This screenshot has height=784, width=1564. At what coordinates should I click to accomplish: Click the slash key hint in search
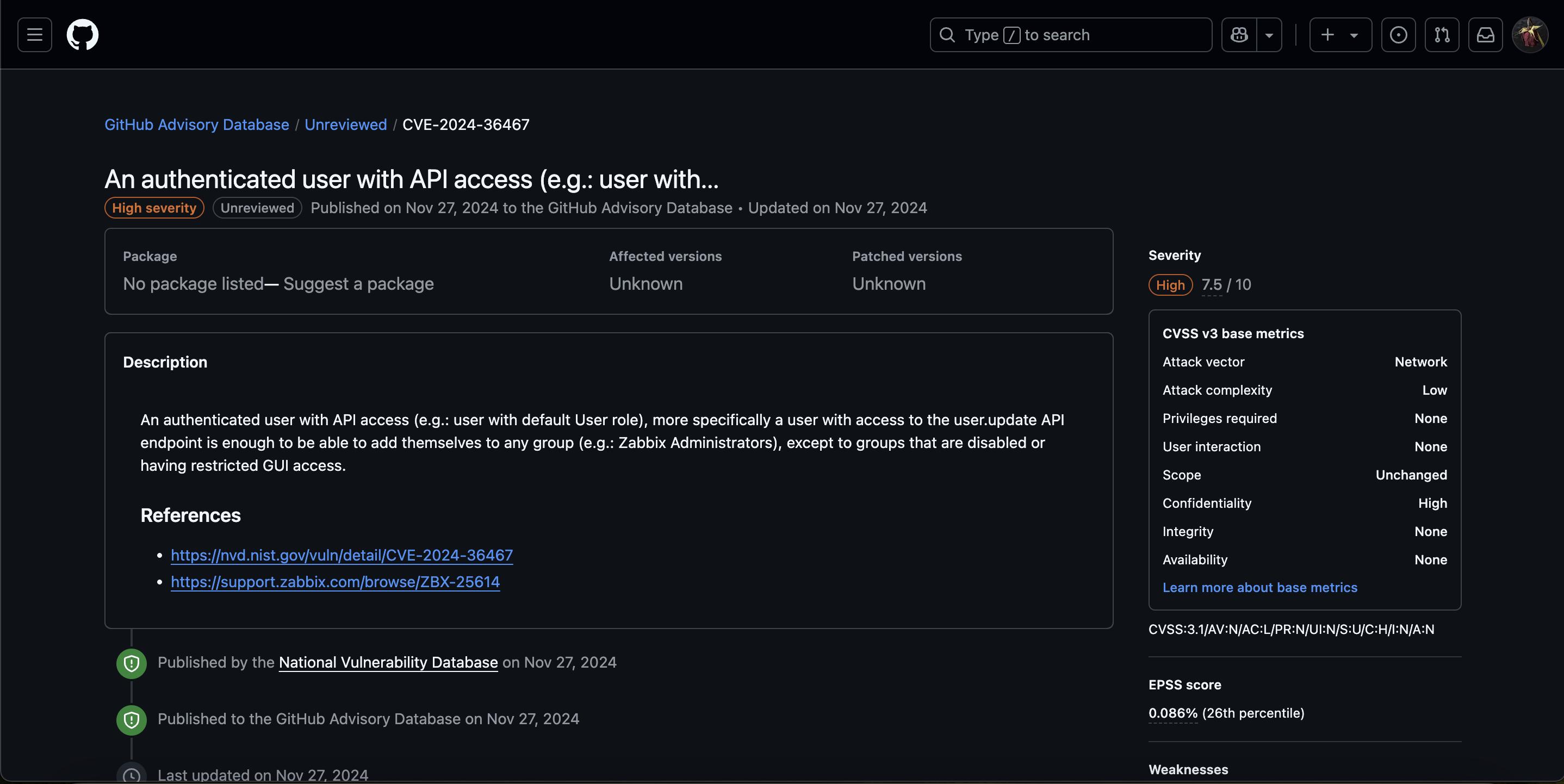pyautogui.click(x=1011, y=35)
